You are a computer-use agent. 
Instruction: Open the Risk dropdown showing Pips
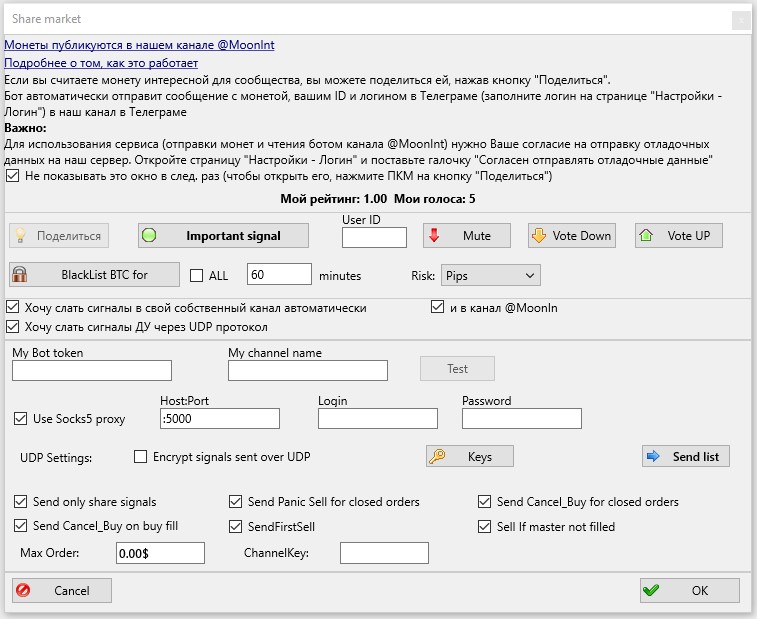pos(490,275)
